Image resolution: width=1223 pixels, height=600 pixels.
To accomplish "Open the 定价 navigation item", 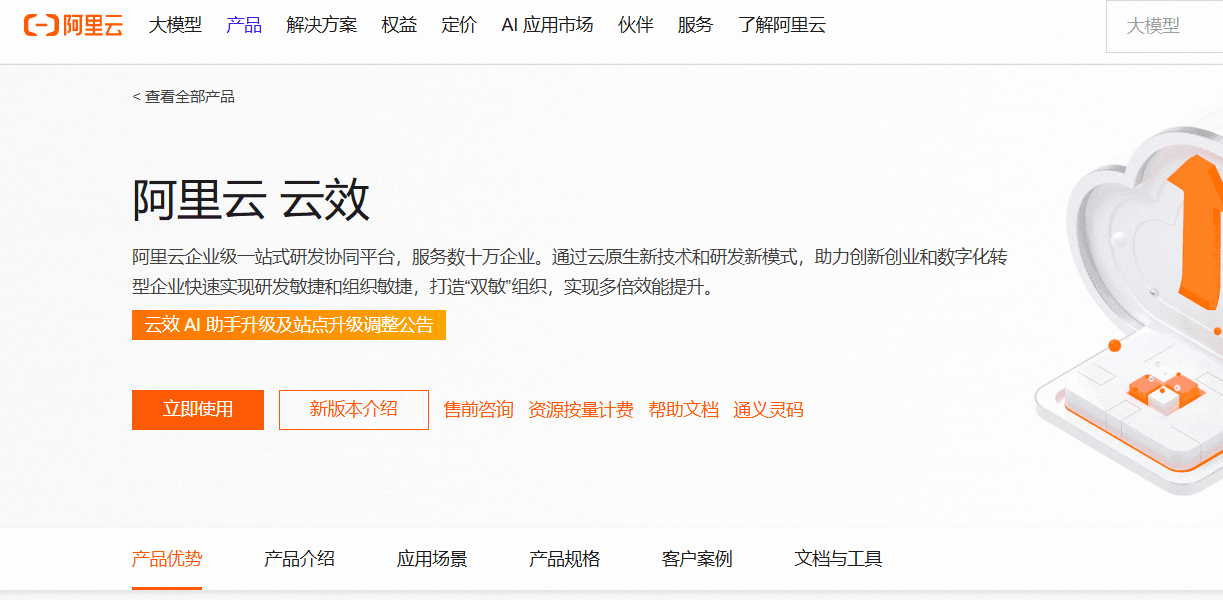I will tap(459, 26).
